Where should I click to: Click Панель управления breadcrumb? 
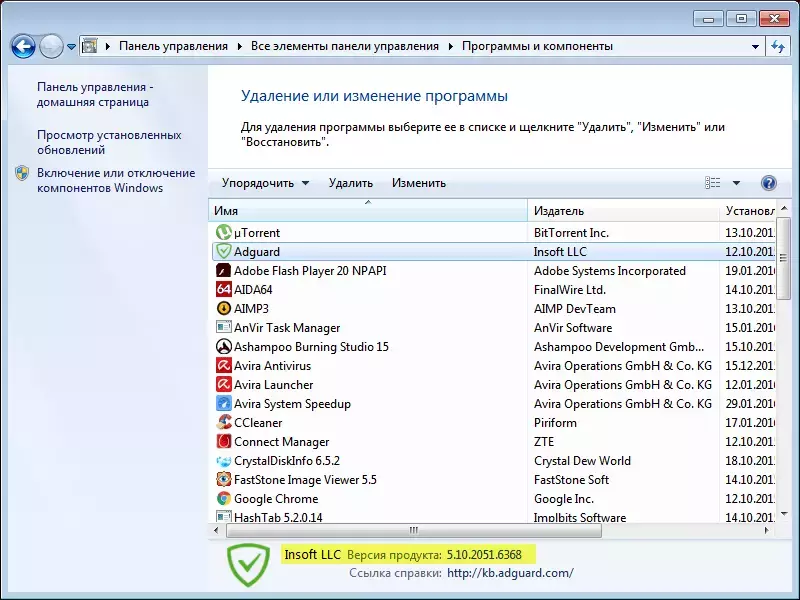click(173, 46)
